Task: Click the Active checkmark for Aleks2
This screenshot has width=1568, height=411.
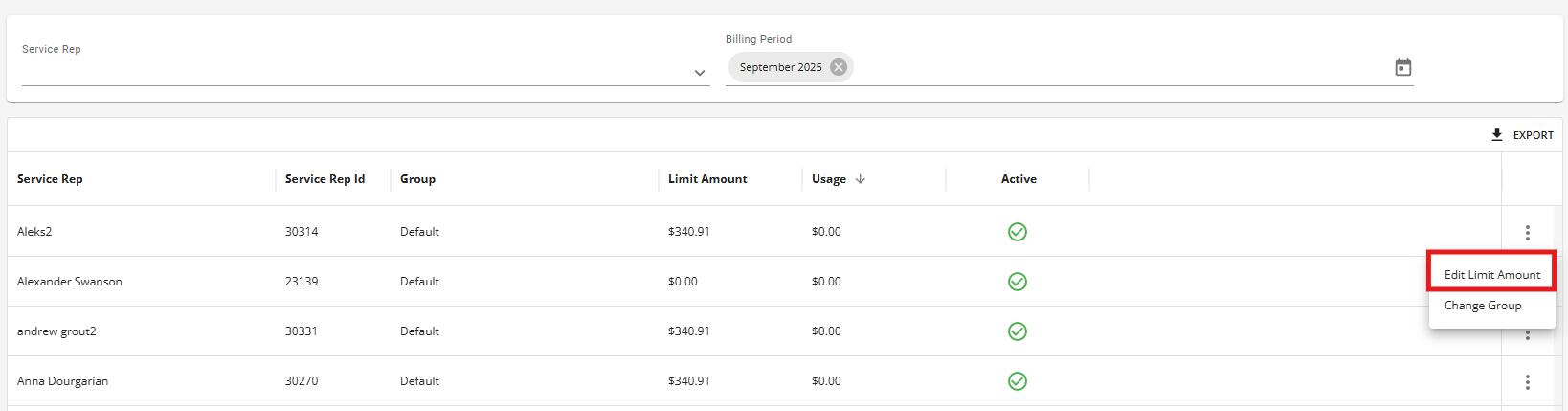Action: (x=1018, y=232)
